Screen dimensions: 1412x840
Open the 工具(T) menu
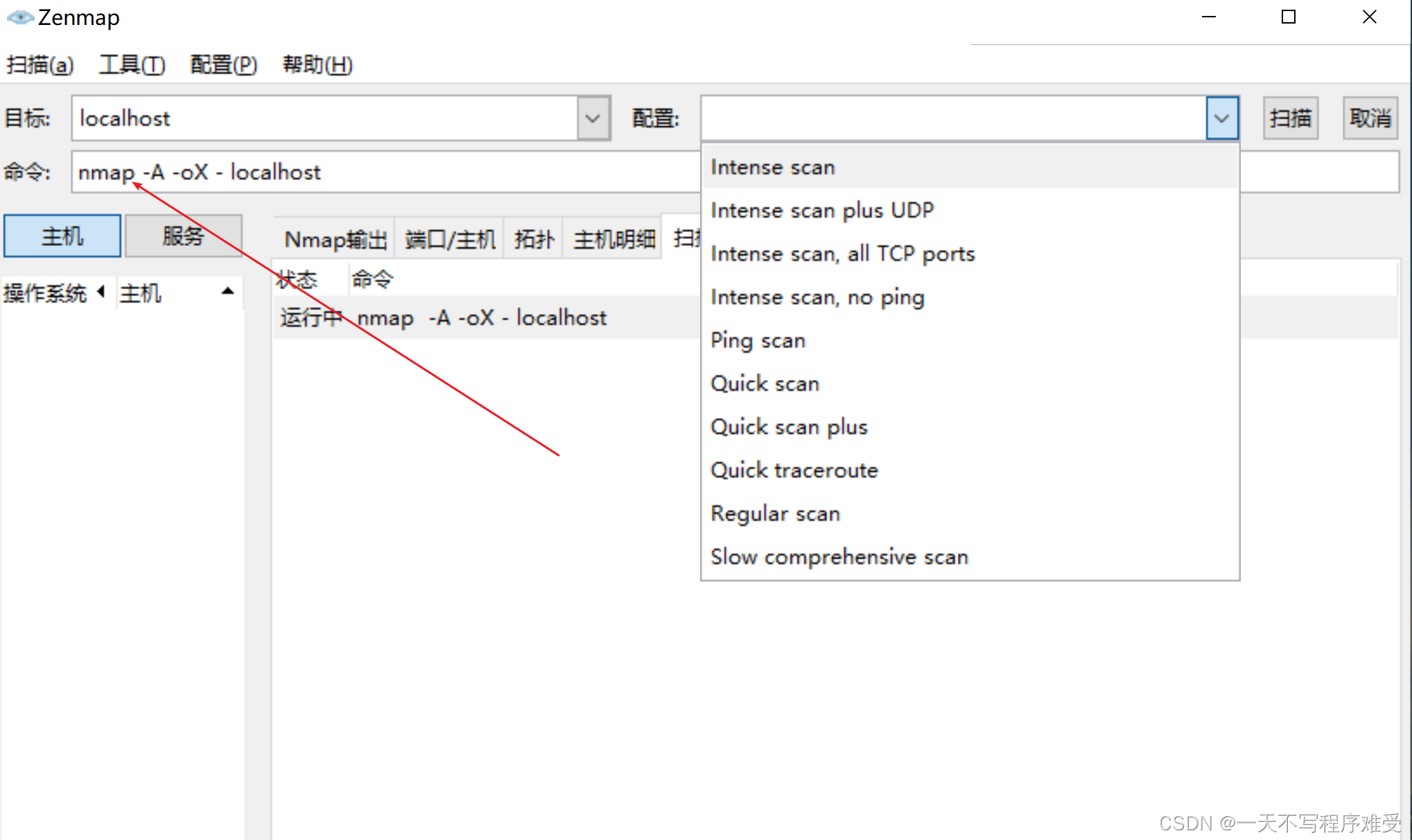tap(132, 65)
